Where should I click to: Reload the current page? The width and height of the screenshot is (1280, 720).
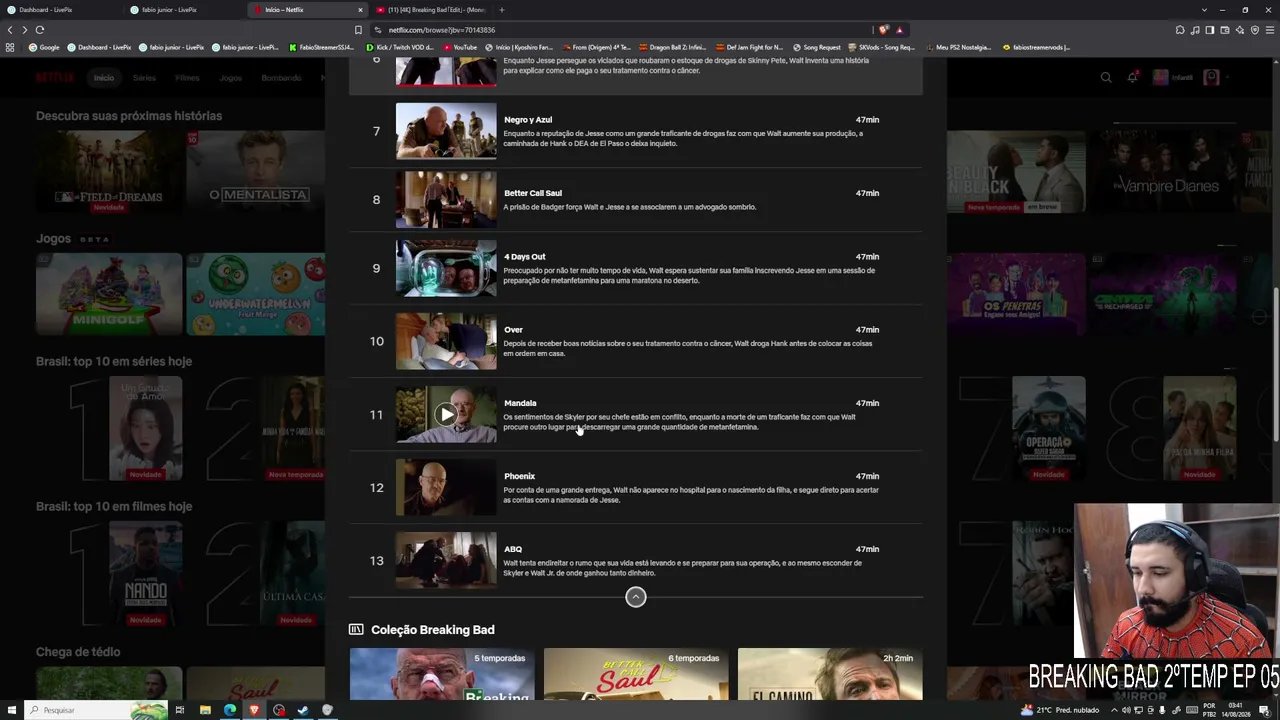(x=40, y=30)
